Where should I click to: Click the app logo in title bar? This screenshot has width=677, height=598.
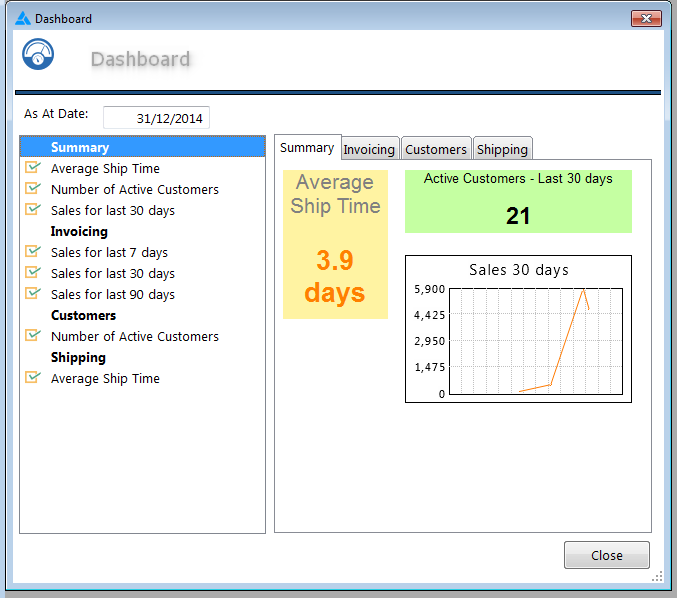pyautogui.click(x=23, y=18)
